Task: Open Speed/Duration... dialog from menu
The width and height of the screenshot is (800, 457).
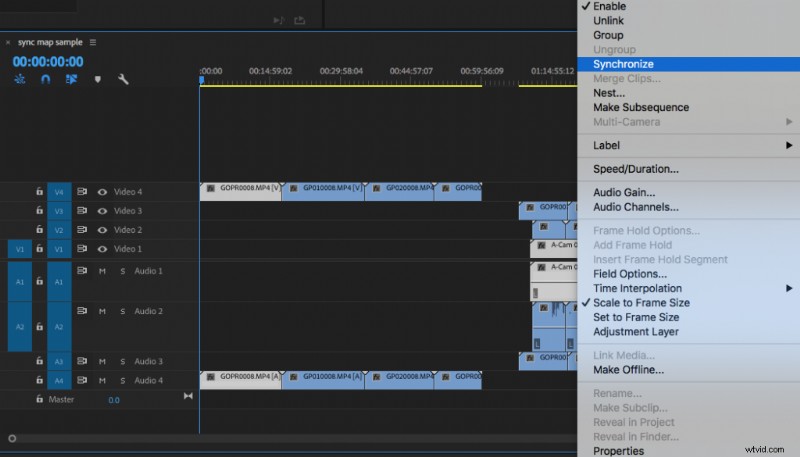Action: [x=636, y=169]
